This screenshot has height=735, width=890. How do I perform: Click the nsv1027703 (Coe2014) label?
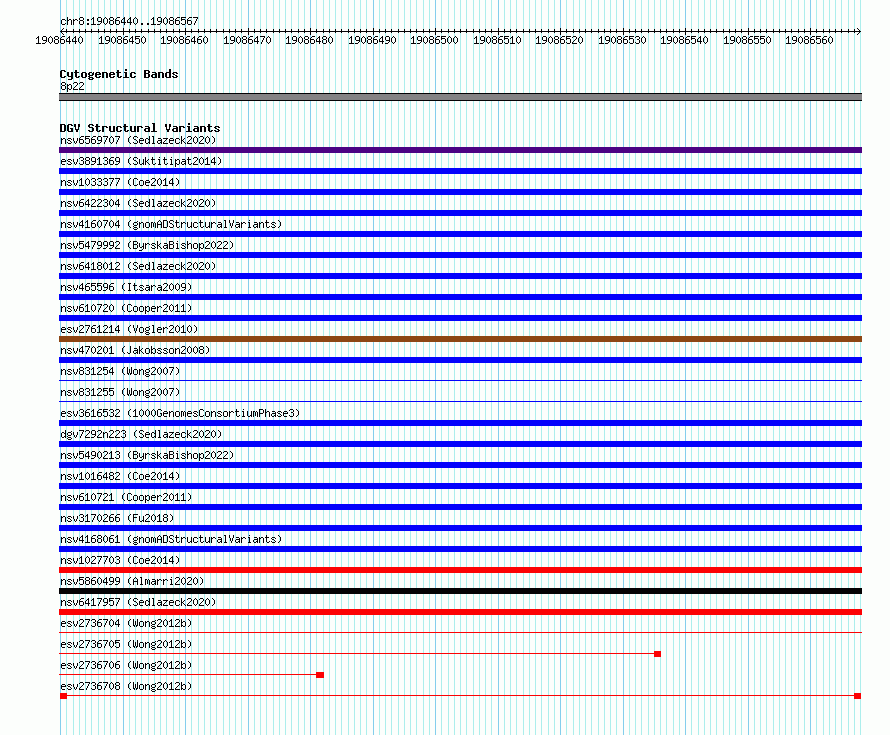pyautogui.click(x=120, y=560)
